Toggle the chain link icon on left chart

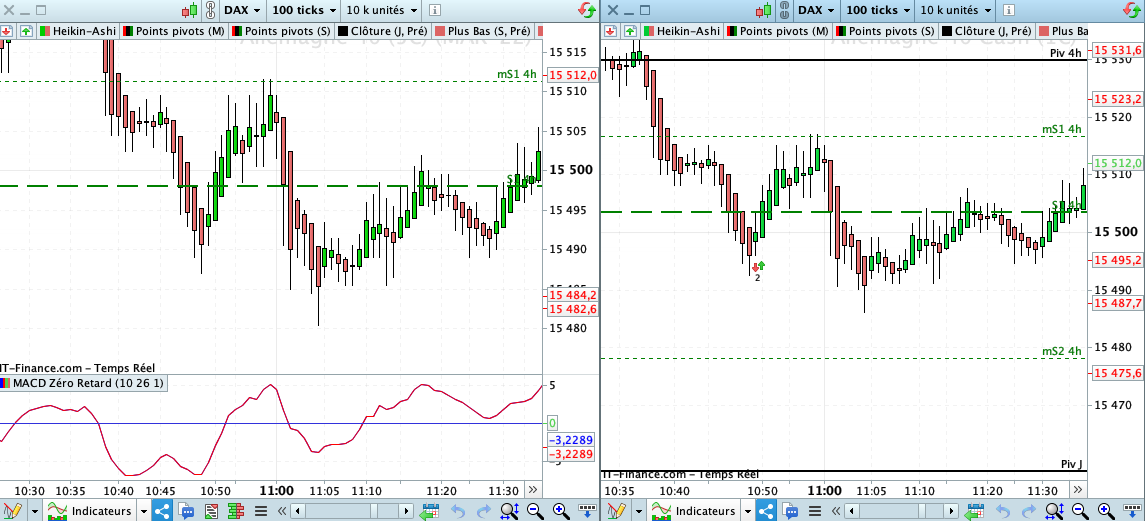(x=210, y=10)
